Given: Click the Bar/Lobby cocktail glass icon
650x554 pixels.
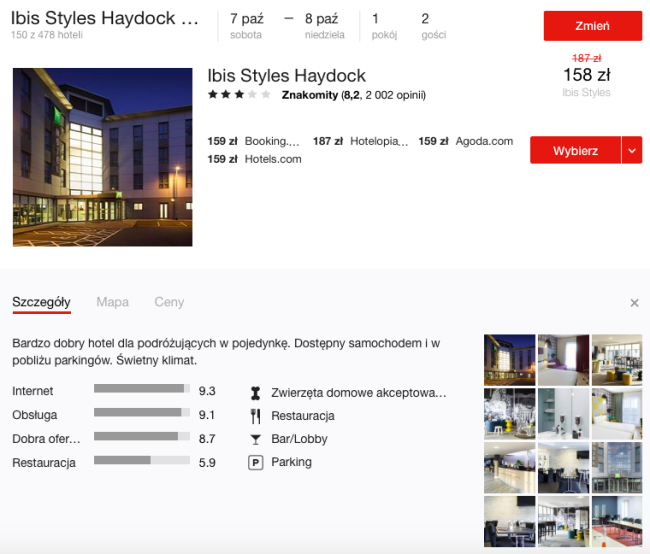Looking at the screenshot, I should click(x=256, y=439).
